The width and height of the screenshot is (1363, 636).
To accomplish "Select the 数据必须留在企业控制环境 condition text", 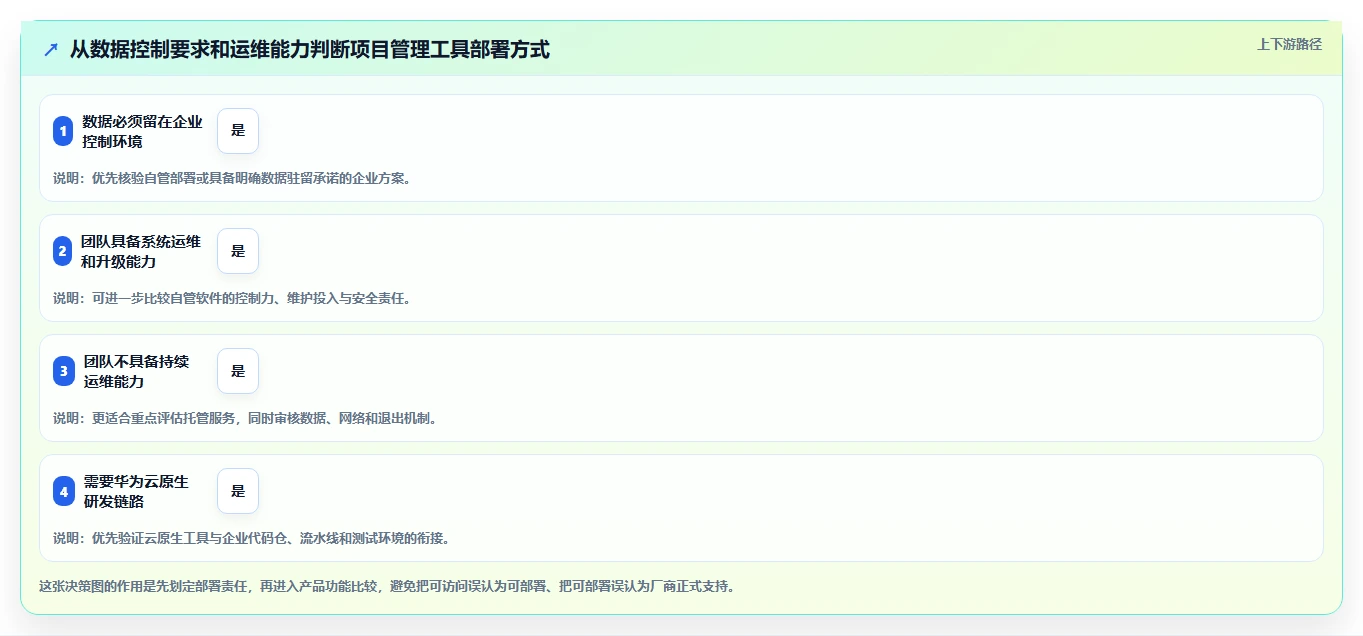I will (142, 131).
